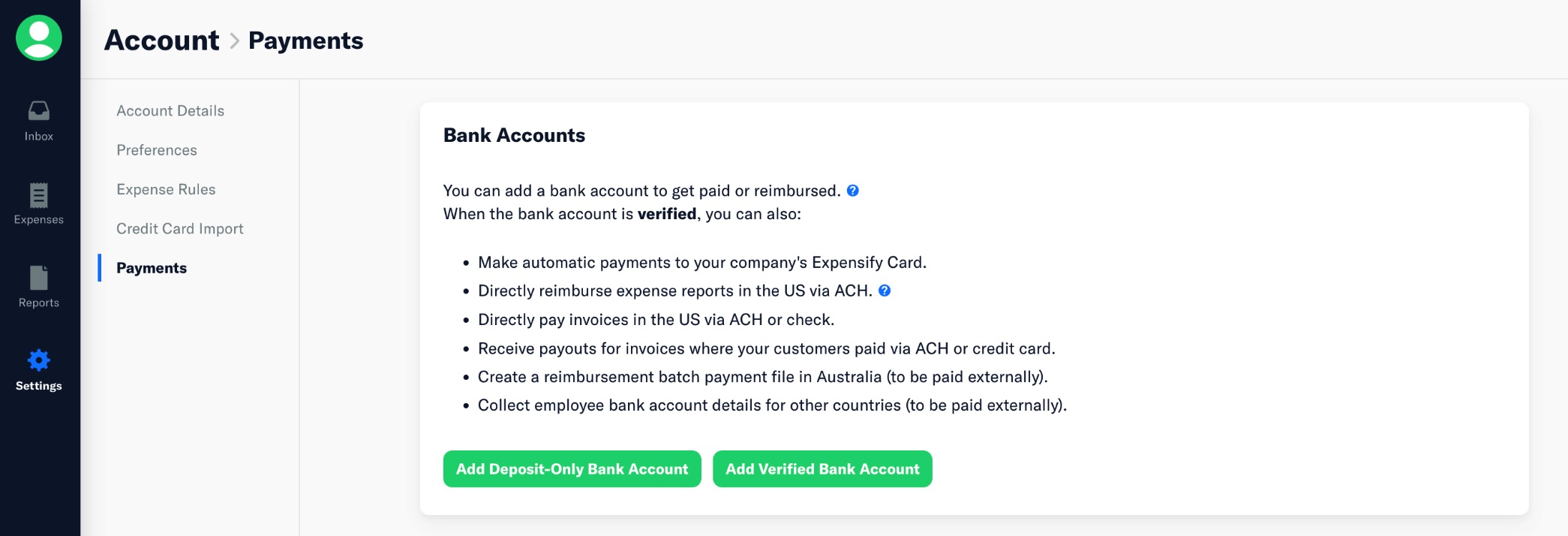Click Add Verified Bank Account

[822, 468]
